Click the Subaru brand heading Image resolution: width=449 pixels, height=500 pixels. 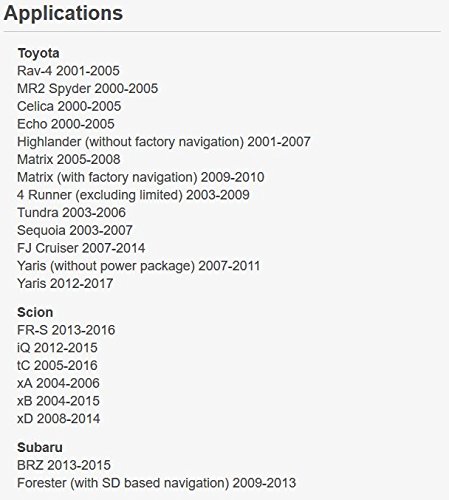tap(40, 447)
